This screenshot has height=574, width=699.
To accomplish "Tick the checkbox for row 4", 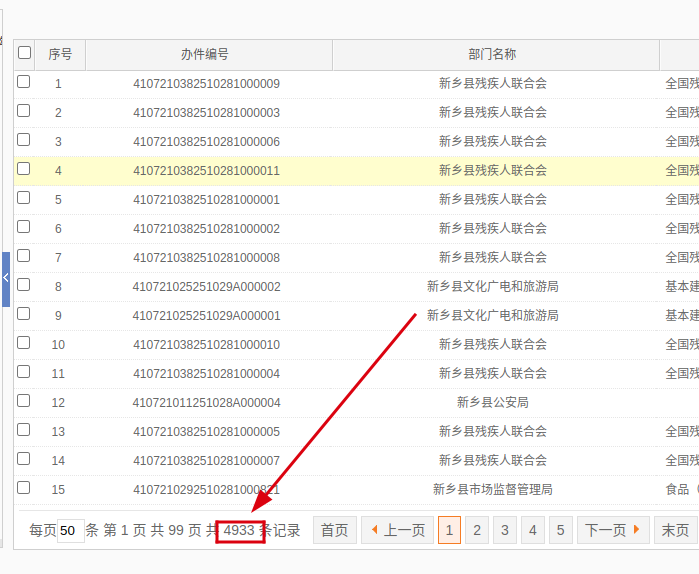I will pos(24,169).
